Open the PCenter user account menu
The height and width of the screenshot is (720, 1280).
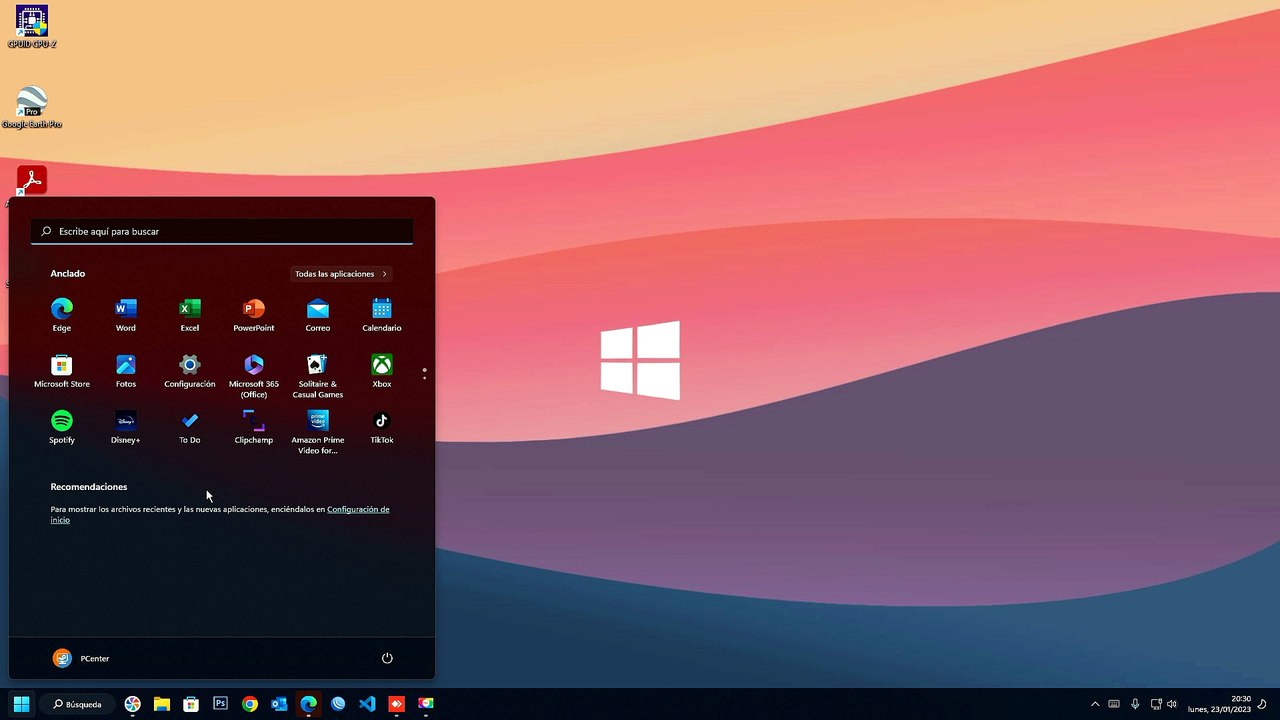[x=81, y=658]
